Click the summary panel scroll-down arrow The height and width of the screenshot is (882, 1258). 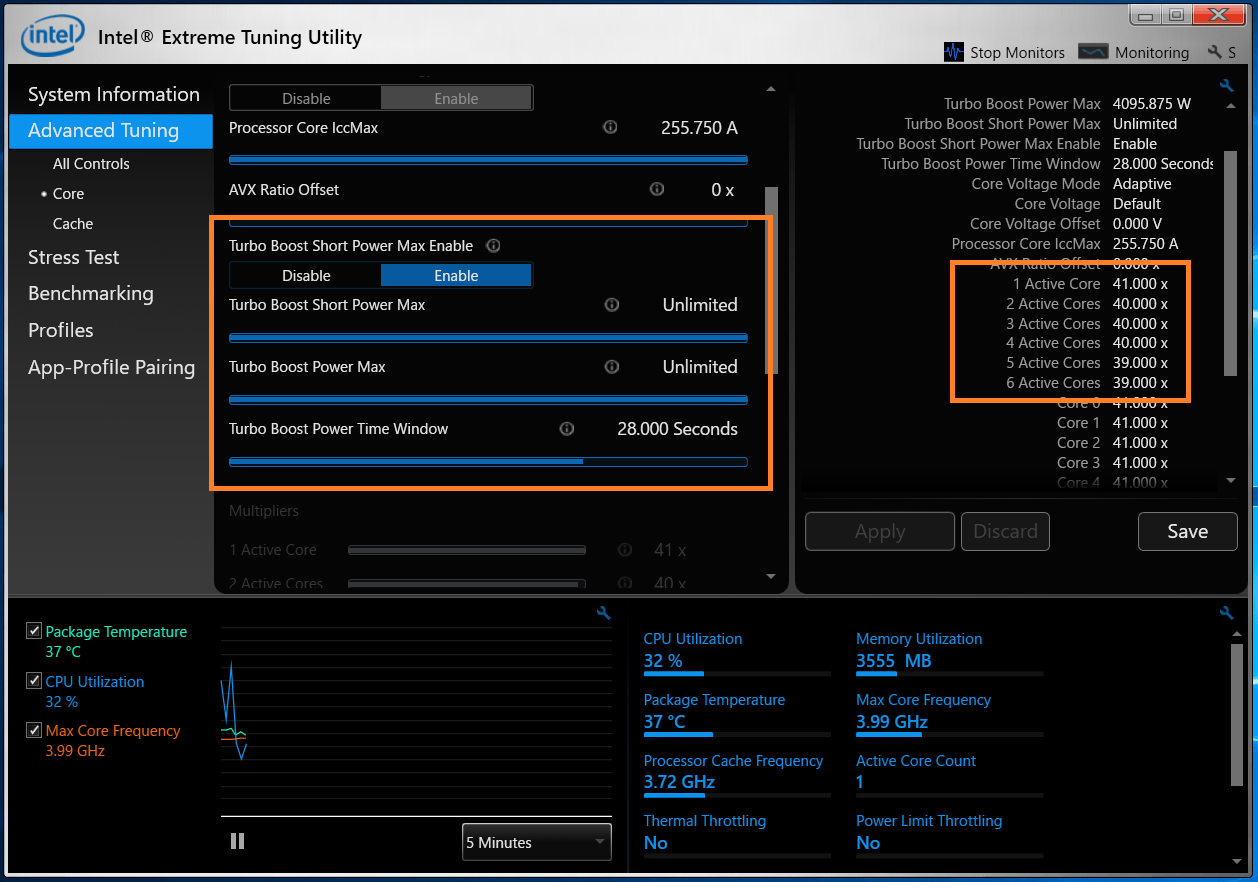(1231, 481)
